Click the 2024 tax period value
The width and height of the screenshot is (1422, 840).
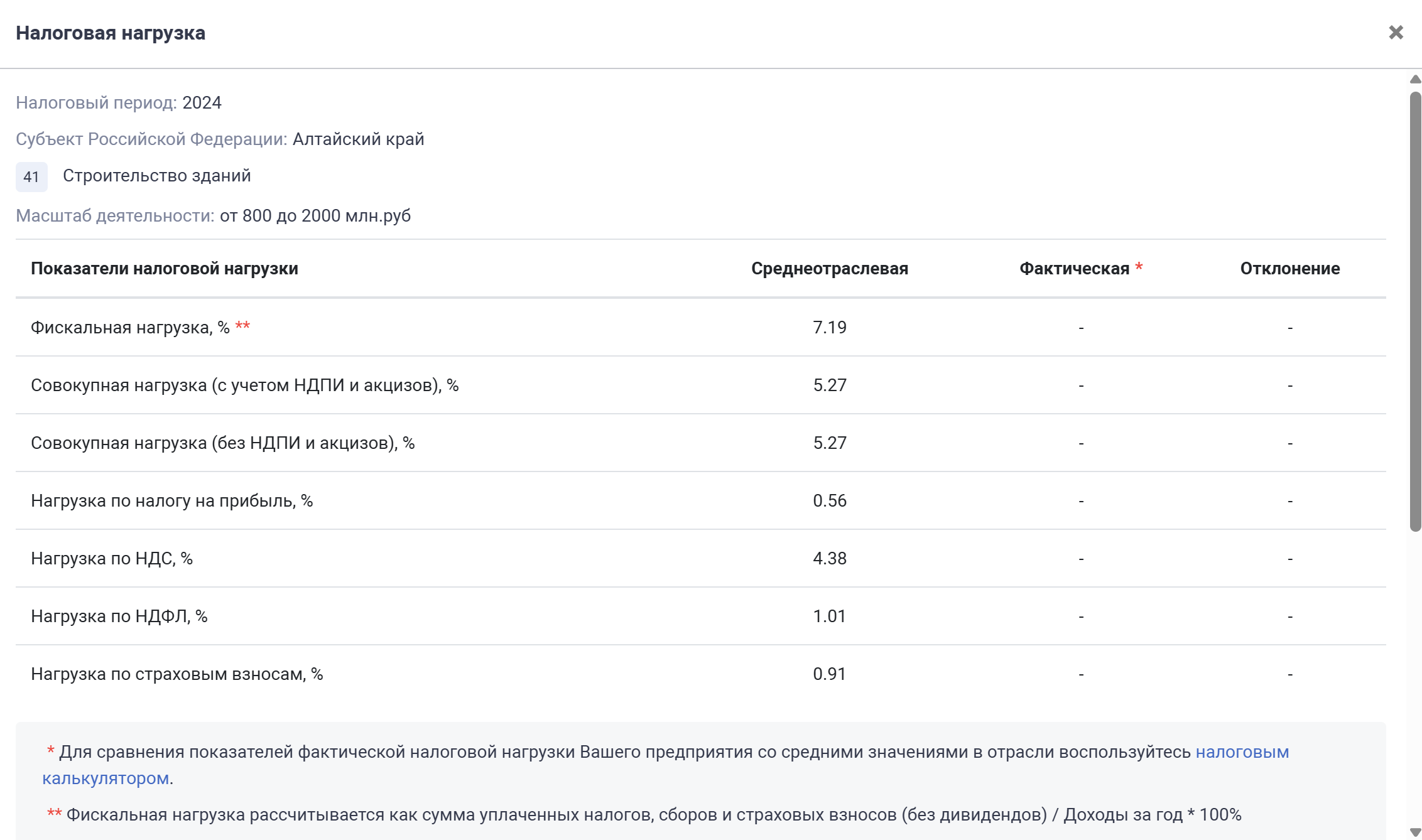[x=202, y=103]
